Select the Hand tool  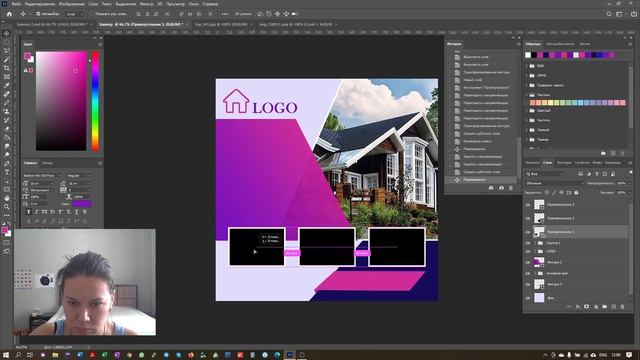tap(7, 198)
